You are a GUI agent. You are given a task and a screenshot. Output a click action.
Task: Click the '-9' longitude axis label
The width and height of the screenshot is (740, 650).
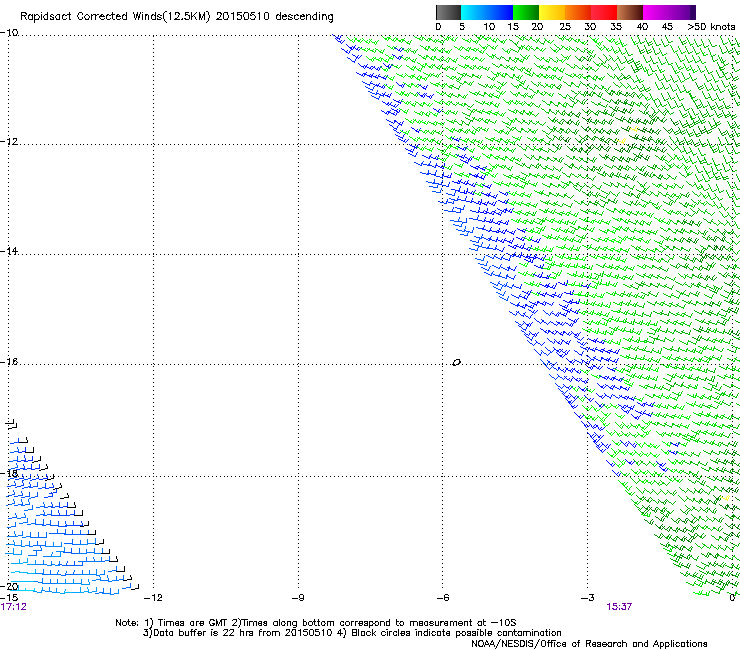point(298,598)
